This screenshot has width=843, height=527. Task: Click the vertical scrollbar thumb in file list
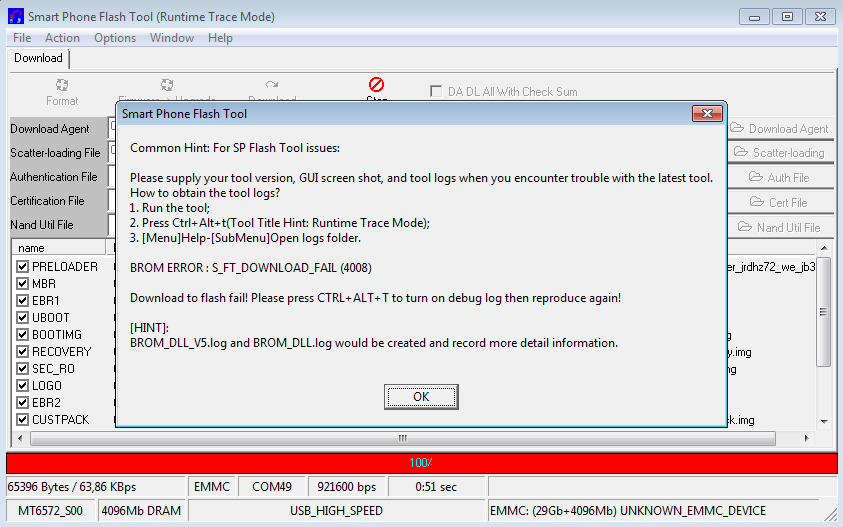824,312
